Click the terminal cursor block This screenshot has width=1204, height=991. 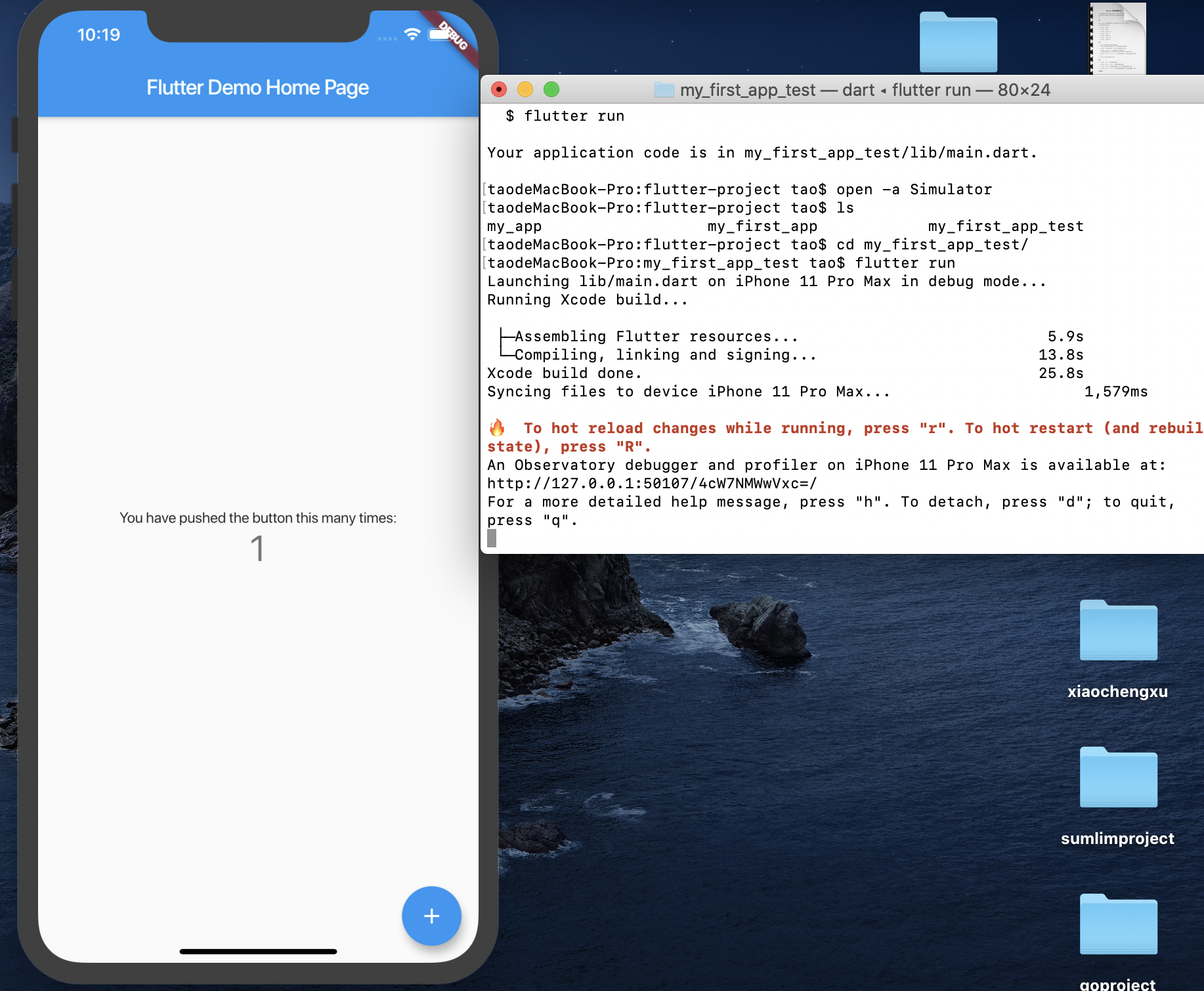point(492,539)
